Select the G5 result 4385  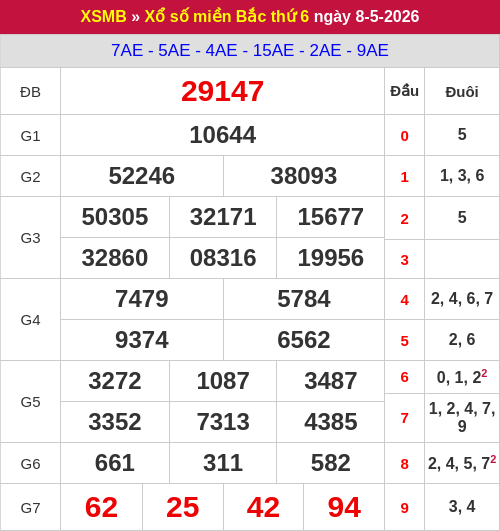tap(330, 422)
